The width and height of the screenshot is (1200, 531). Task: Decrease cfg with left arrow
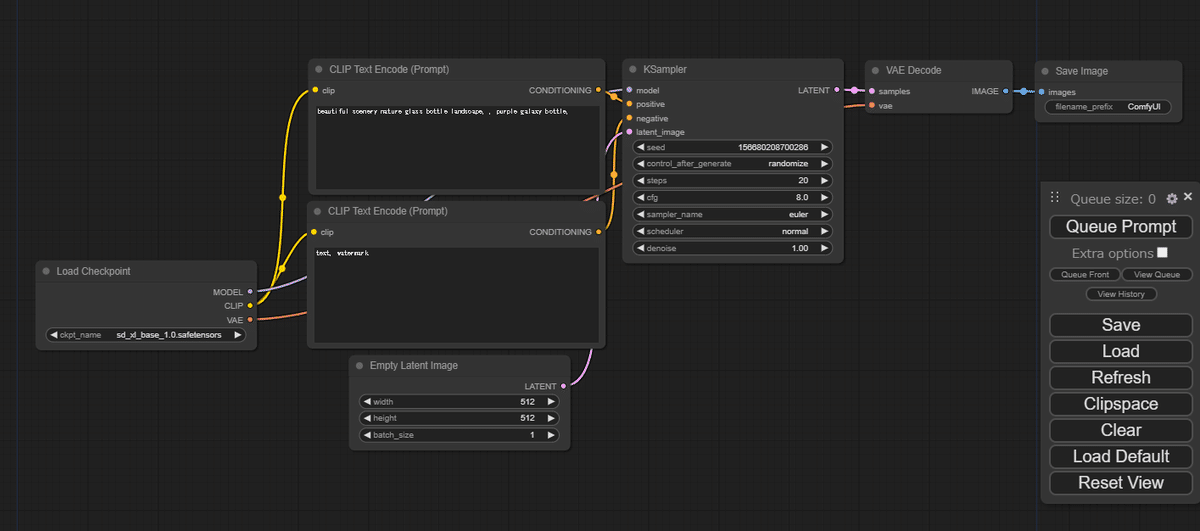click(x=641, y=197)
